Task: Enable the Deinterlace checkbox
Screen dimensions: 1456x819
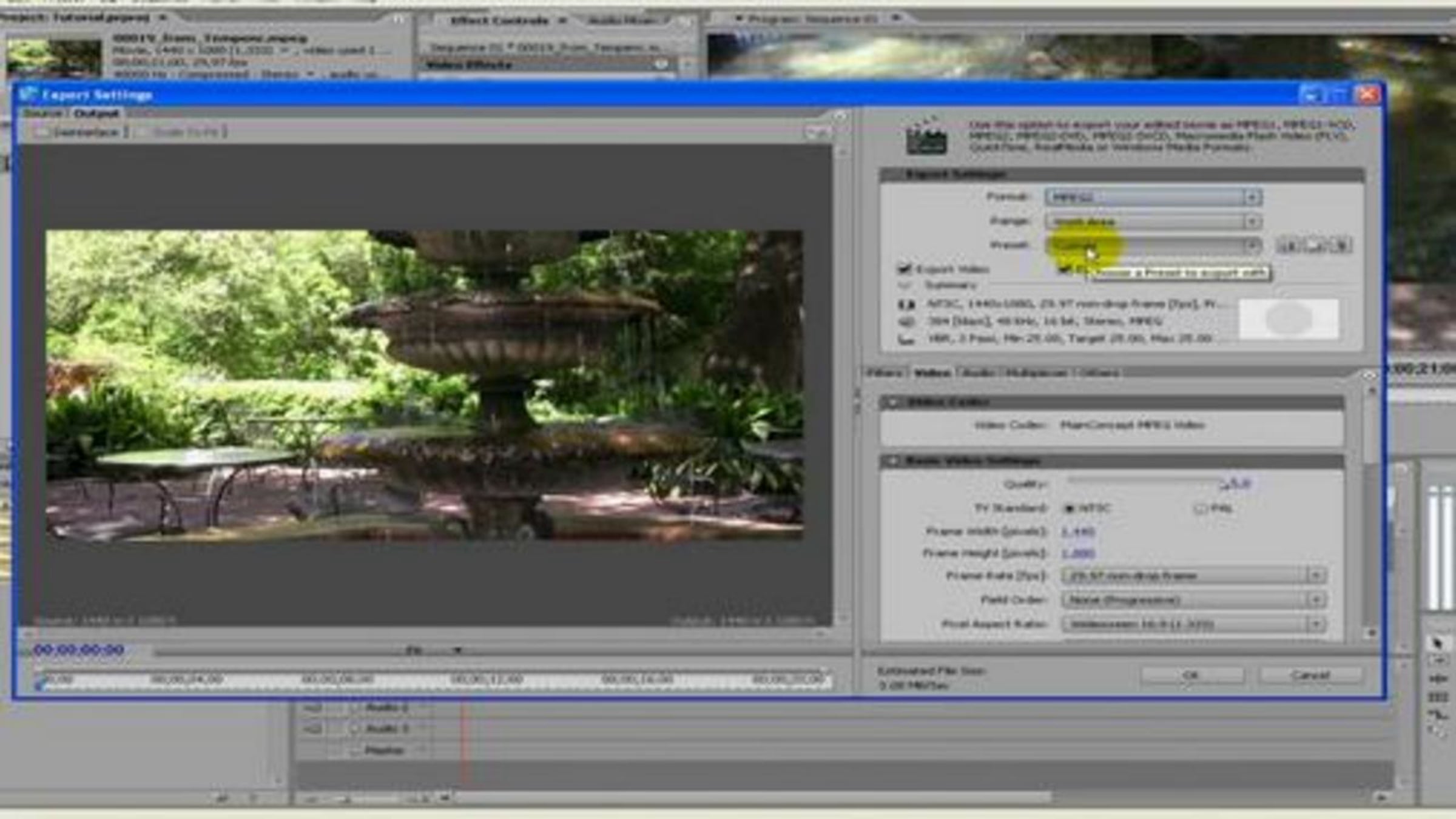Action: click(41, 132)
